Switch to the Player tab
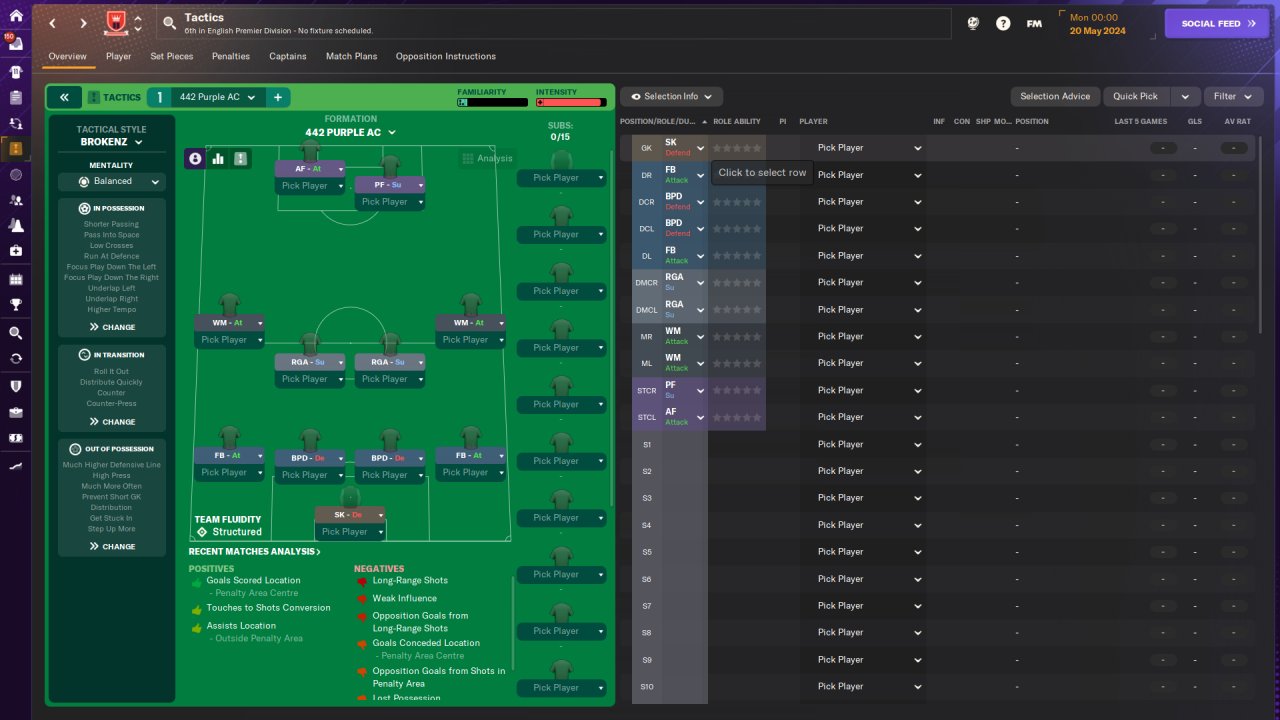This screenshot has width=1280, height=720. (118, 56)
